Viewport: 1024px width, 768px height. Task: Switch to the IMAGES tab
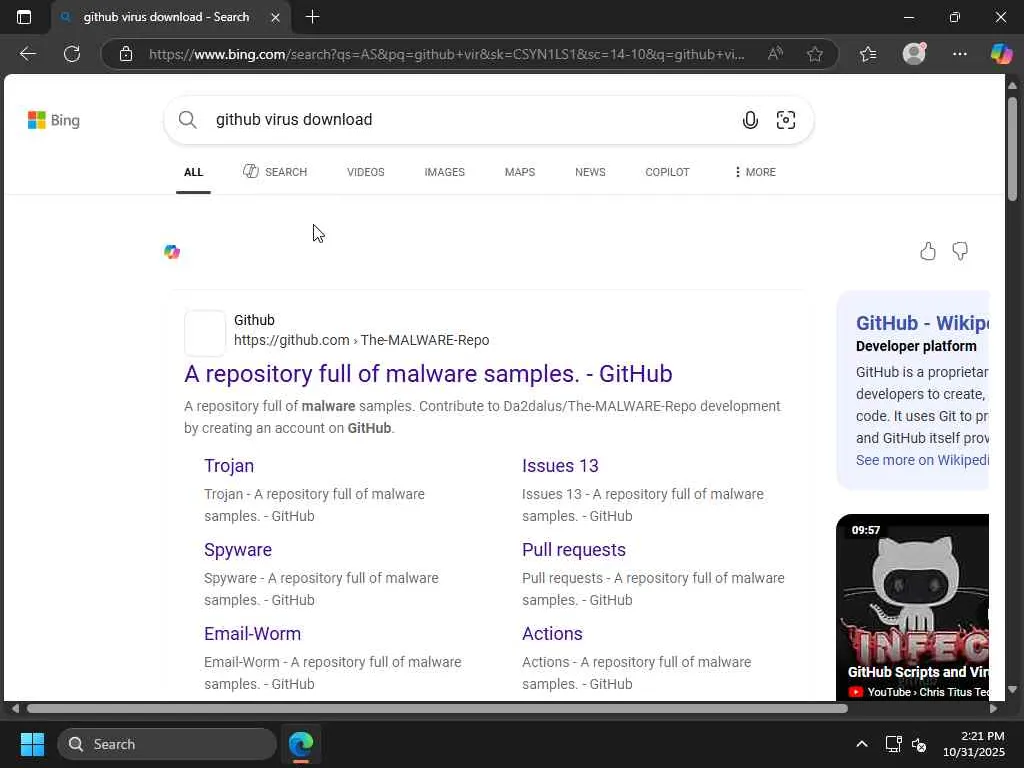(x=445, y=172)
